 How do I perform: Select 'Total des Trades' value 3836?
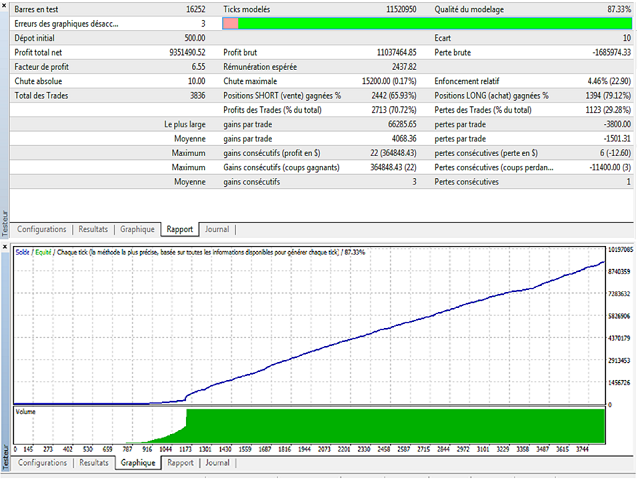pyautogui.click(x=198, y=96)
